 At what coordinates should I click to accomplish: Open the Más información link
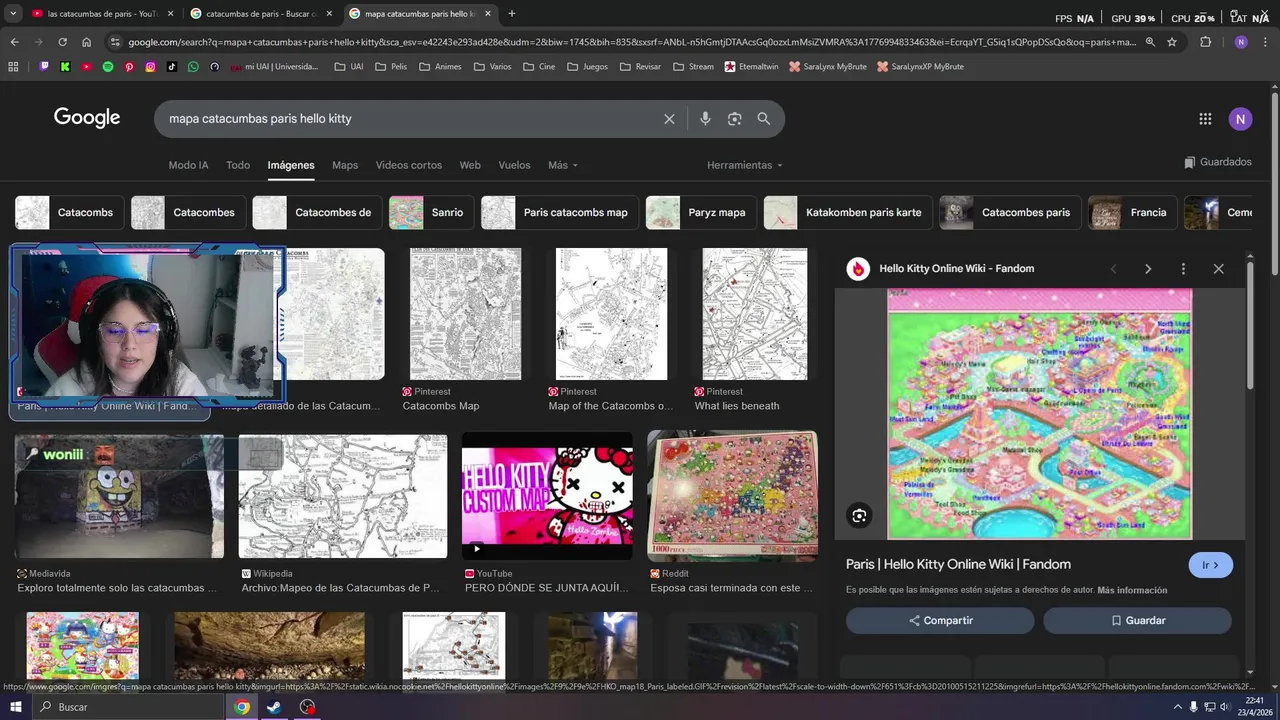point(1132,590)
